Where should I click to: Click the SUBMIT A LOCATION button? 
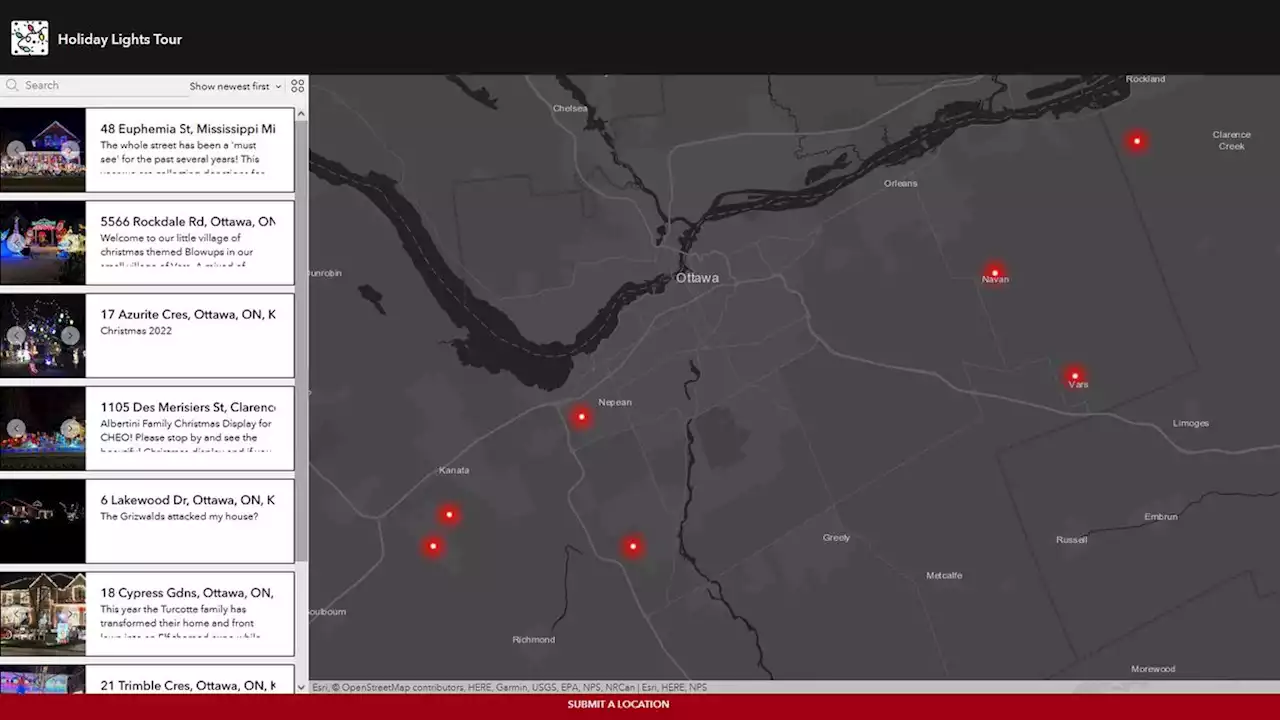tap(618, 704)
